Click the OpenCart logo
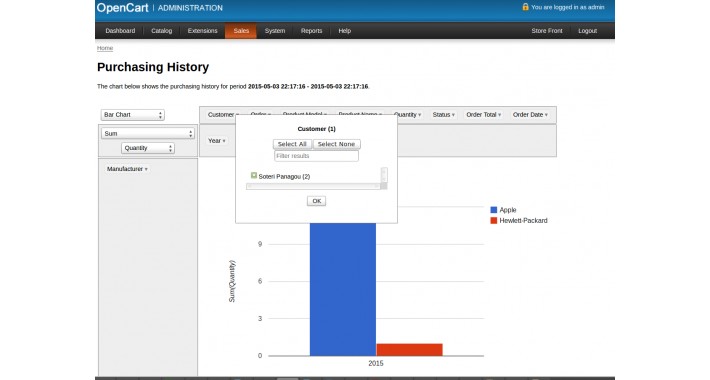The image size is (710, 380). [x=122, y=8]
